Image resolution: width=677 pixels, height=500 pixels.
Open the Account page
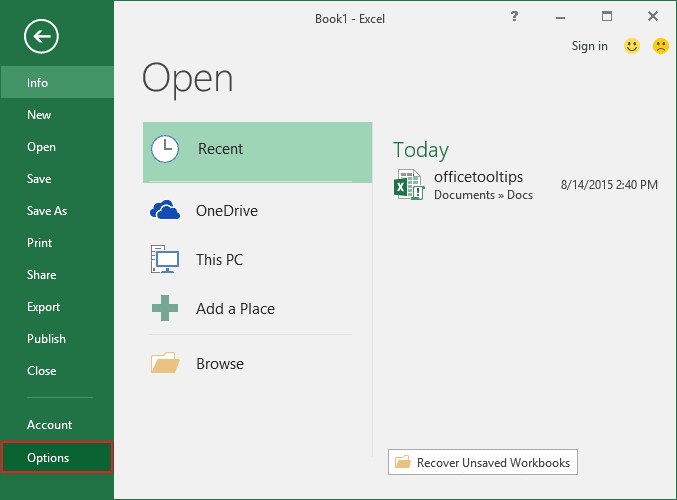coord(50,425)
